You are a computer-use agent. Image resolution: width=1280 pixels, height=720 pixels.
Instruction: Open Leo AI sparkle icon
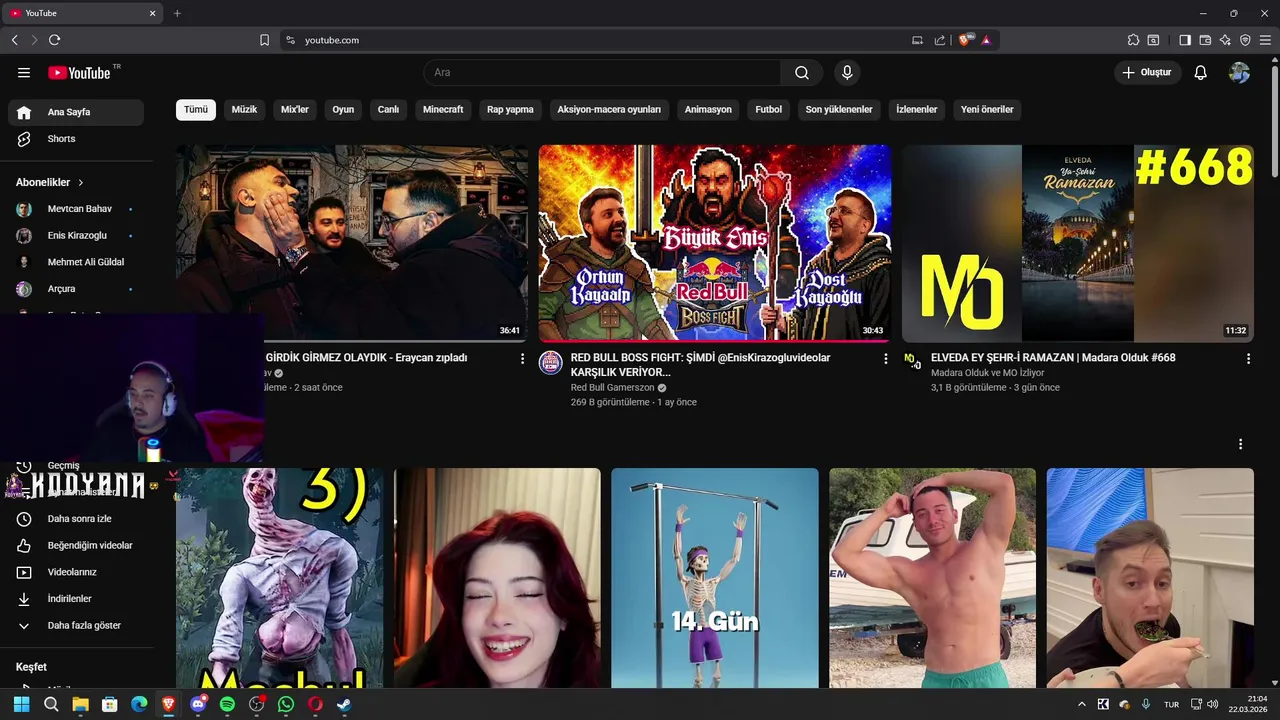pyautogui.click(x=1225, y=40)
